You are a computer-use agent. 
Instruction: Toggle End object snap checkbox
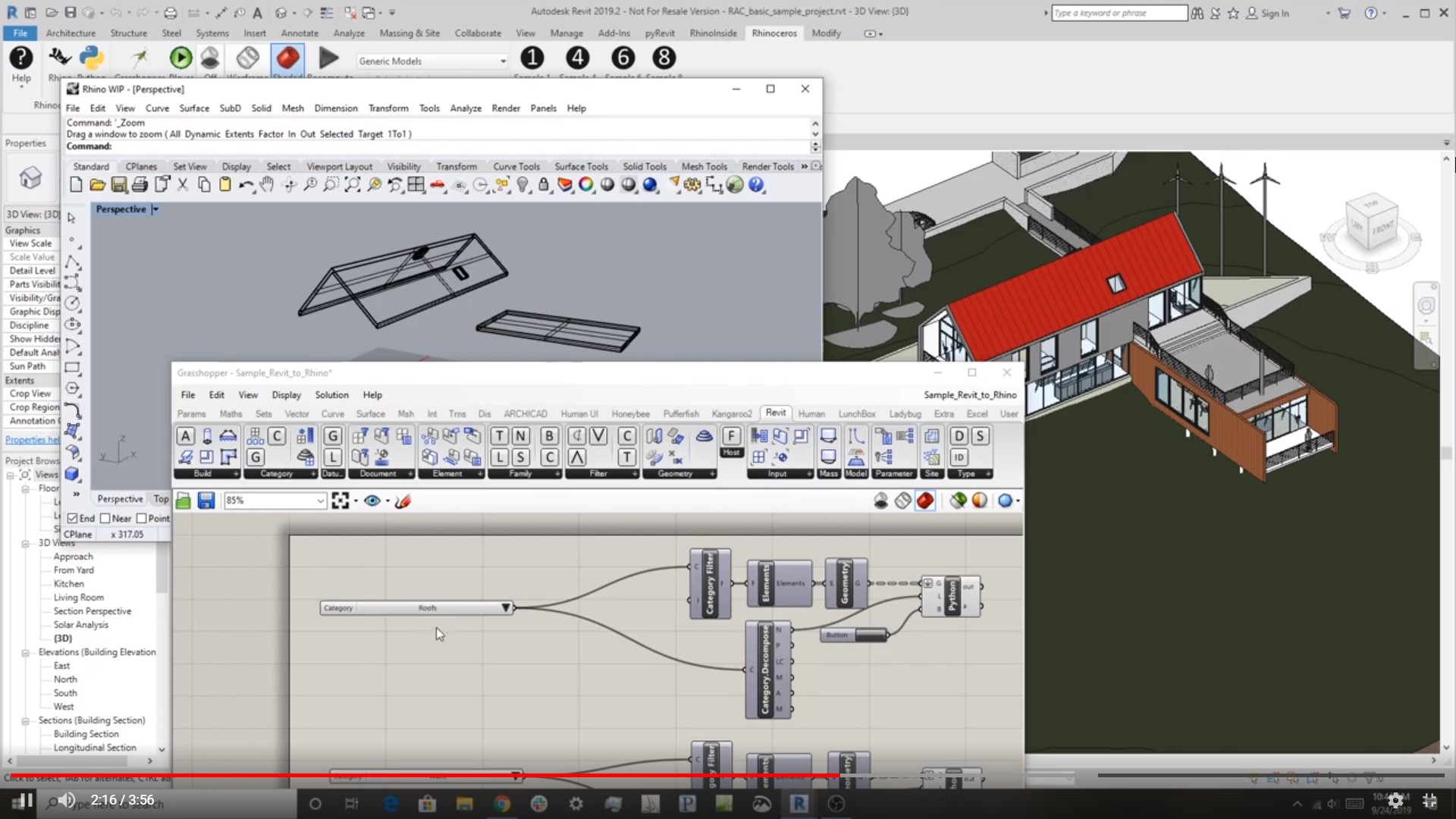73,518
